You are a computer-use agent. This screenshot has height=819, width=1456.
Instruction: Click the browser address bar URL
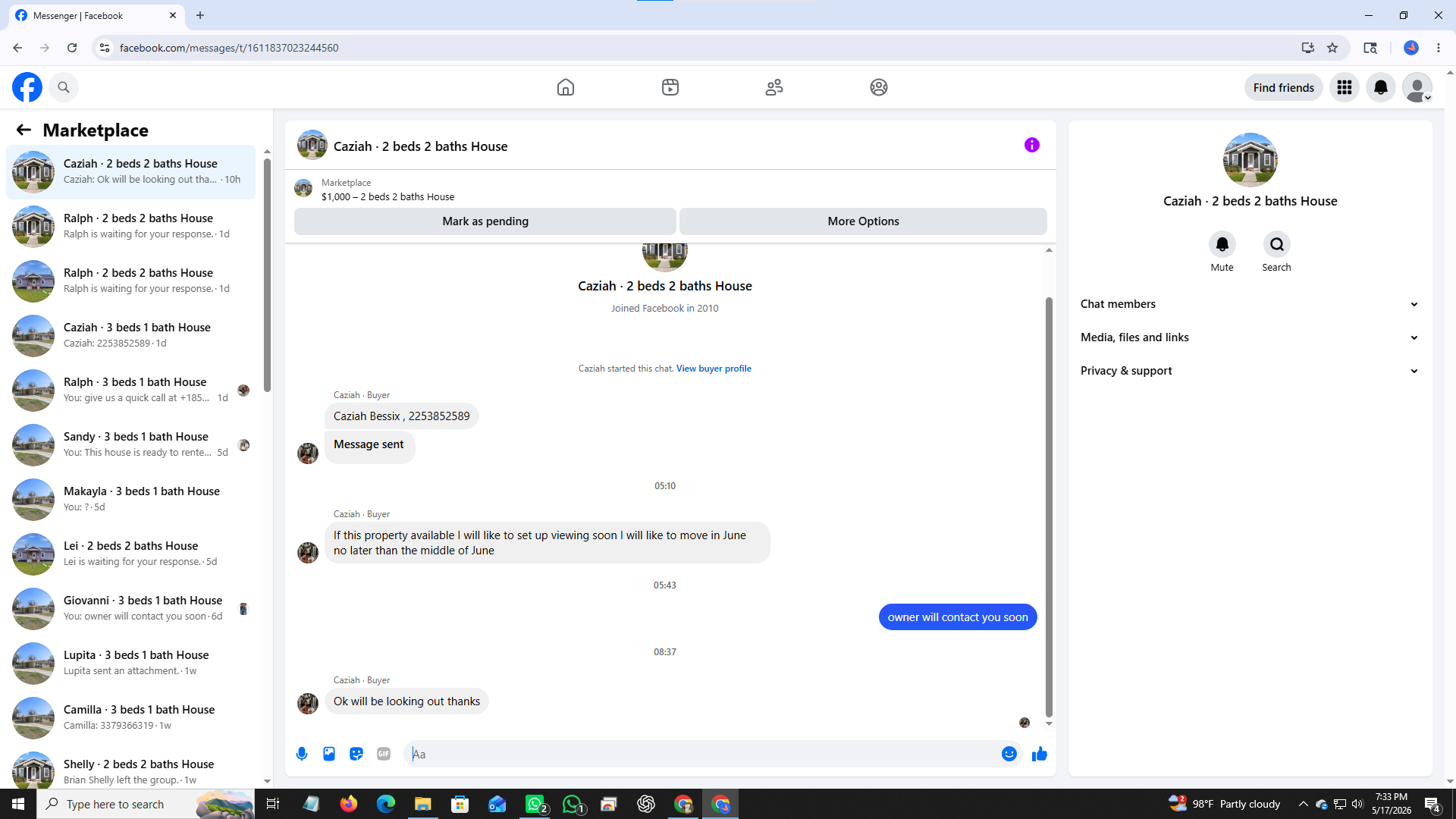pos(229,48)
